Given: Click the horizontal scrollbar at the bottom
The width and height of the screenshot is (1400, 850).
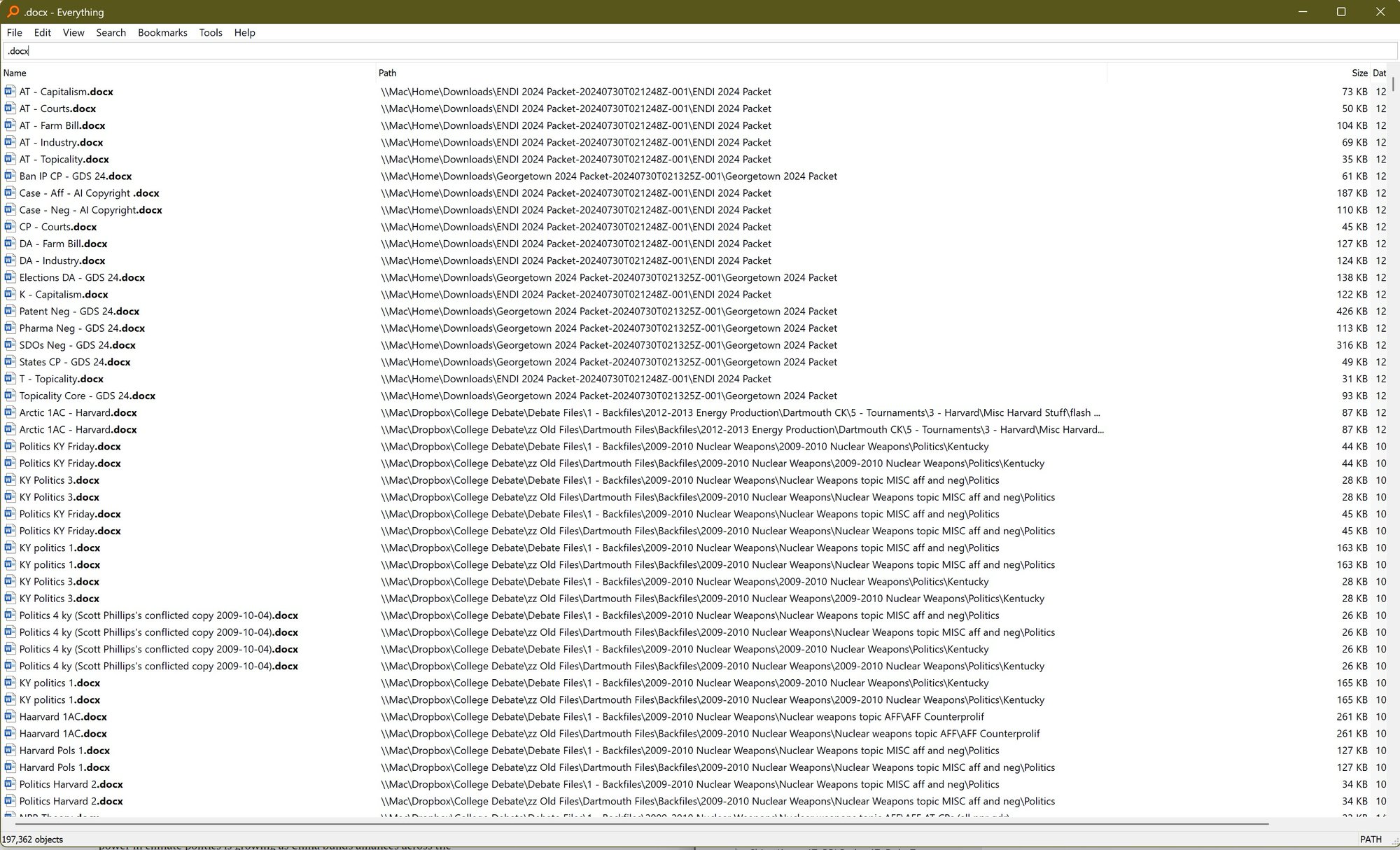Looking at the screenshot, I should 630,823.
